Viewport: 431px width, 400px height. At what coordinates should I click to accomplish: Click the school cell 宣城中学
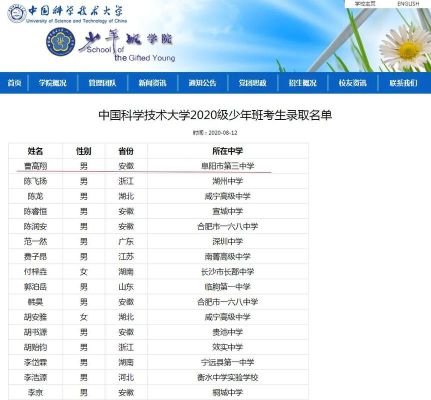pyautogui.click(x=228, y=211)
